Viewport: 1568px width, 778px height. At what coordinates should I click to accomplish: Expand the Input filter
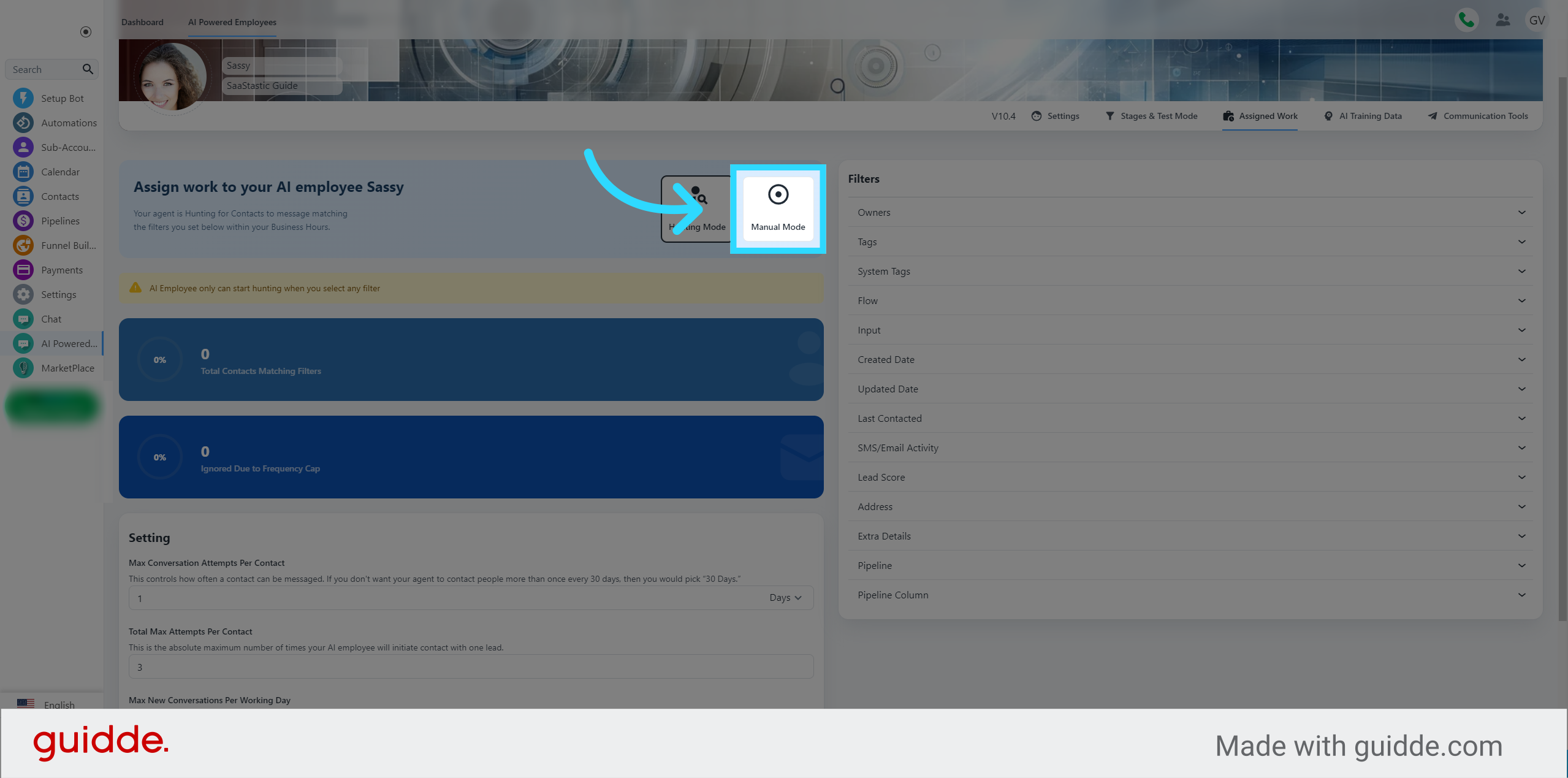pyautogui.click(x=1190, y=330)
